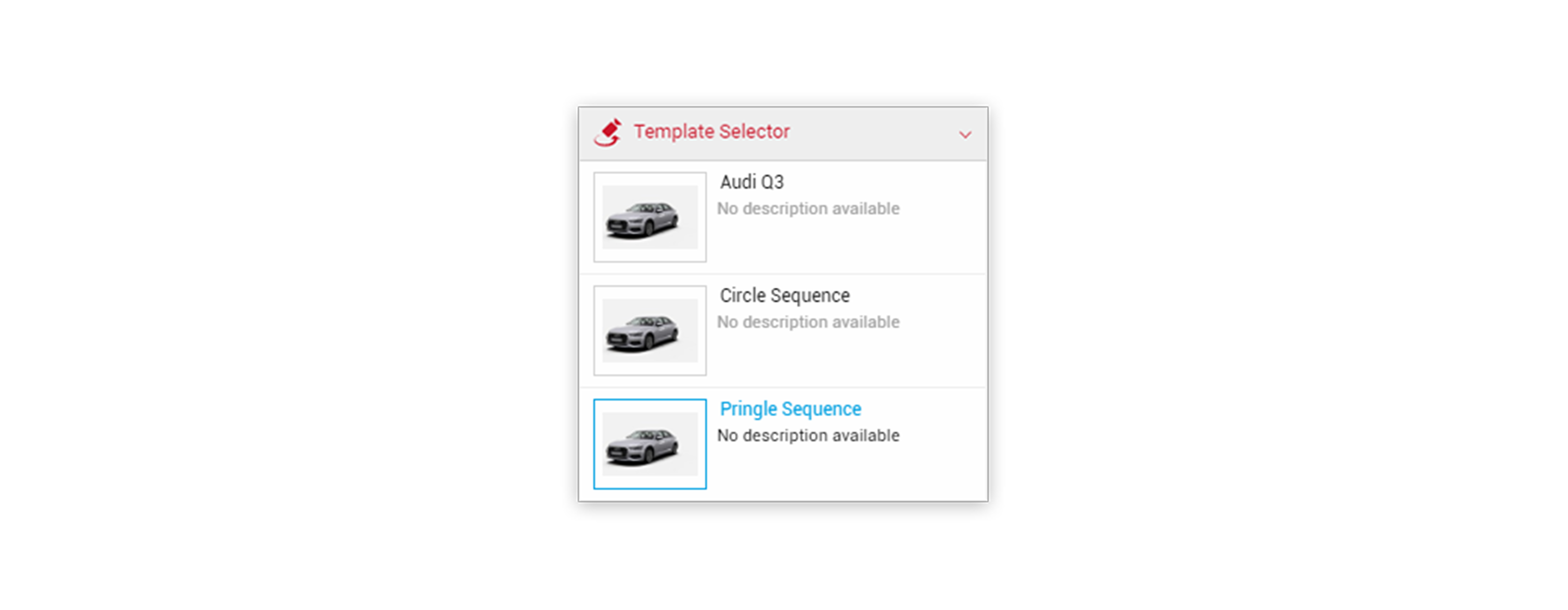The width and height of the screenshot is (1568, 610).
Task: Click the word Selector in the panel header
Action: pyautogui.click(x=754, y=131)
